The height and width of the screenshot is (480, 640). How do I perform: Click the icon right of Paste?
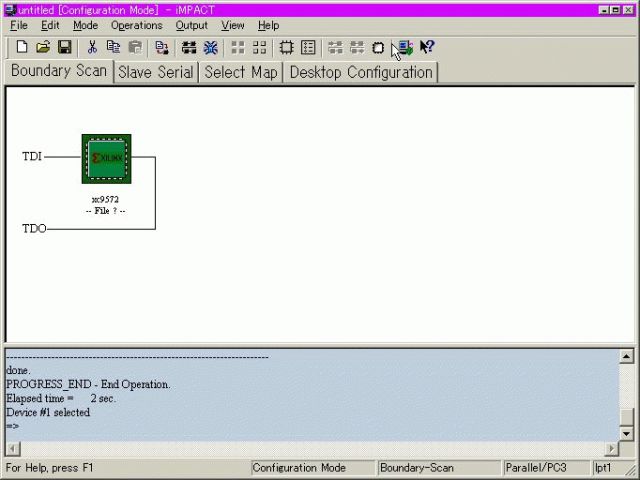[162, 48]
